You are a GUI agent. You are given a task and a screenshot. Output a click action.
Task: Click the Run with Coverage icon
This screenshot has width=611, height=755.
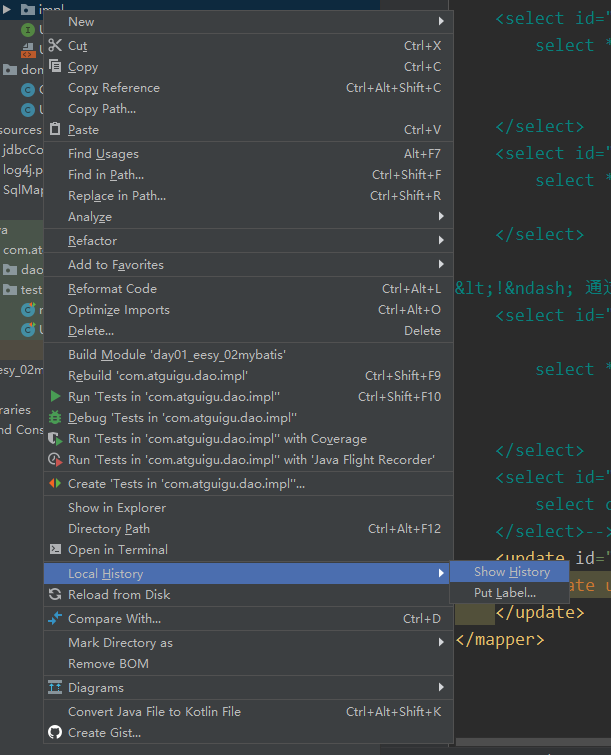55,439
